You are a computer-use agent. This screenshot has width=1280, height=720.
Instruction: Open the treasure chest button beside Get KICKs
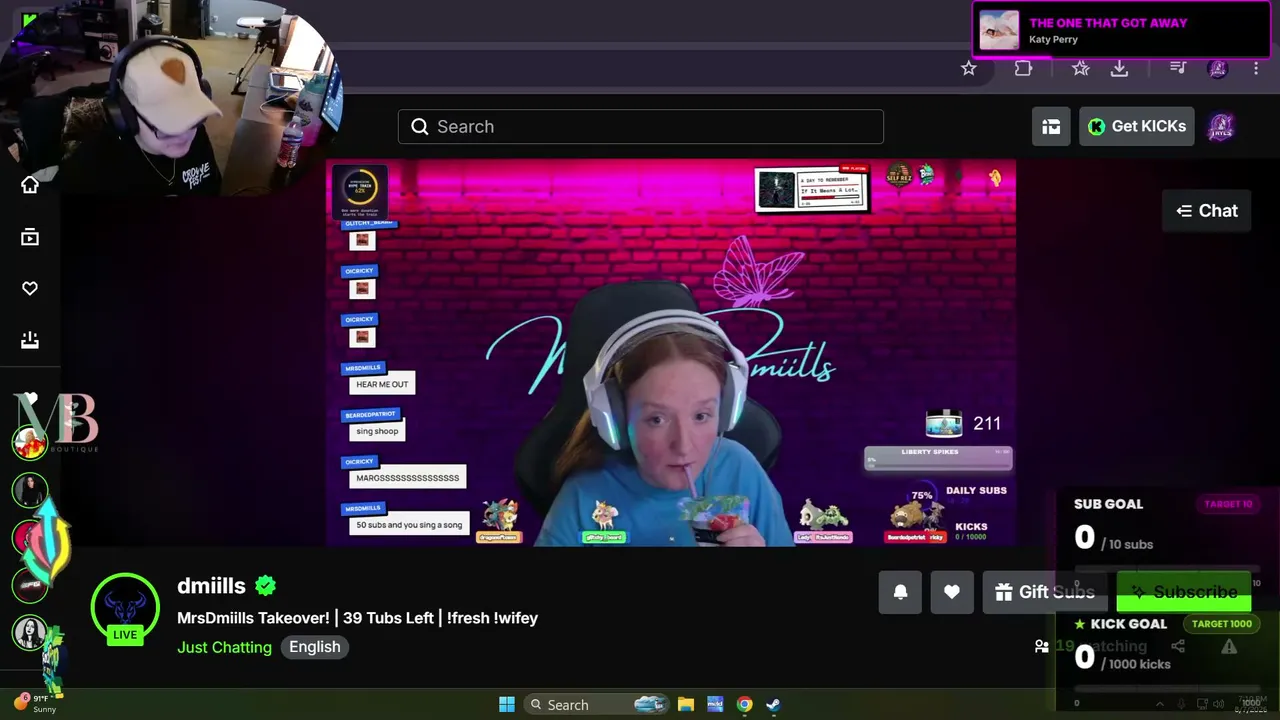click(x=1051, y=126)
